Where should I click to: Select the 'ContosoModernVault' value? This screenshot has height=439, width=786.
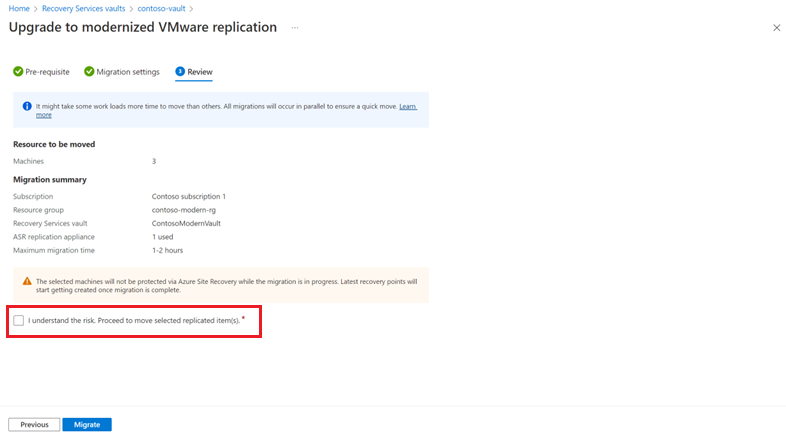186,224
